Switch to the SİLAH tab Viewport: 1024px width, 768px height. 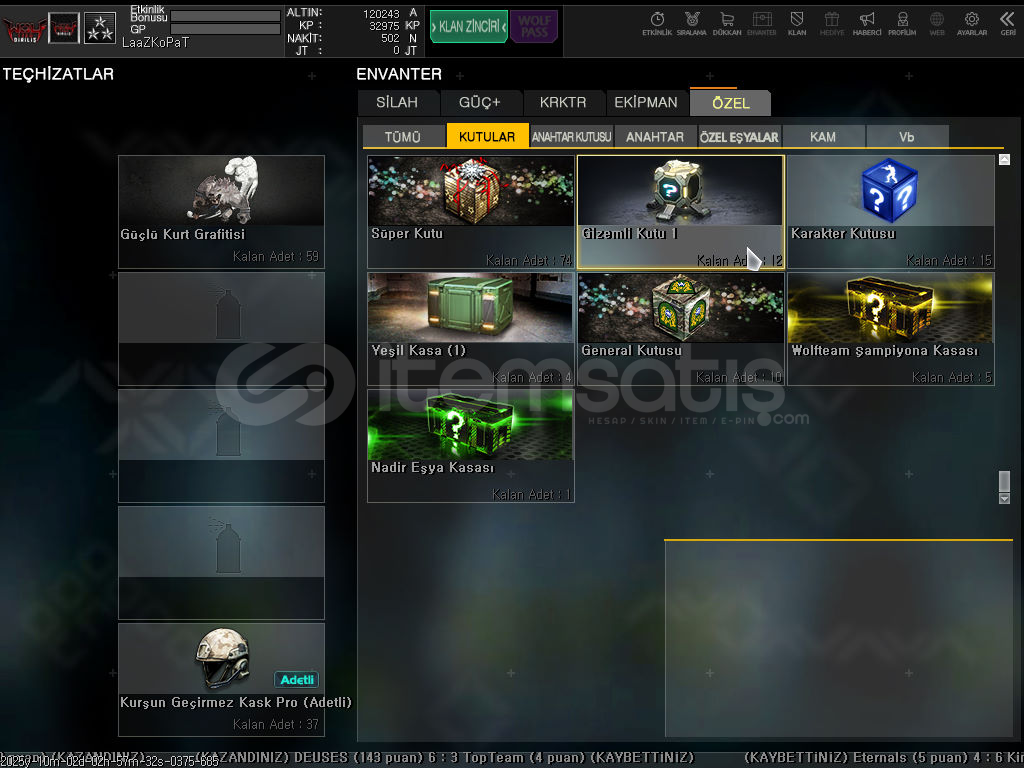click(x=397, y=103)
